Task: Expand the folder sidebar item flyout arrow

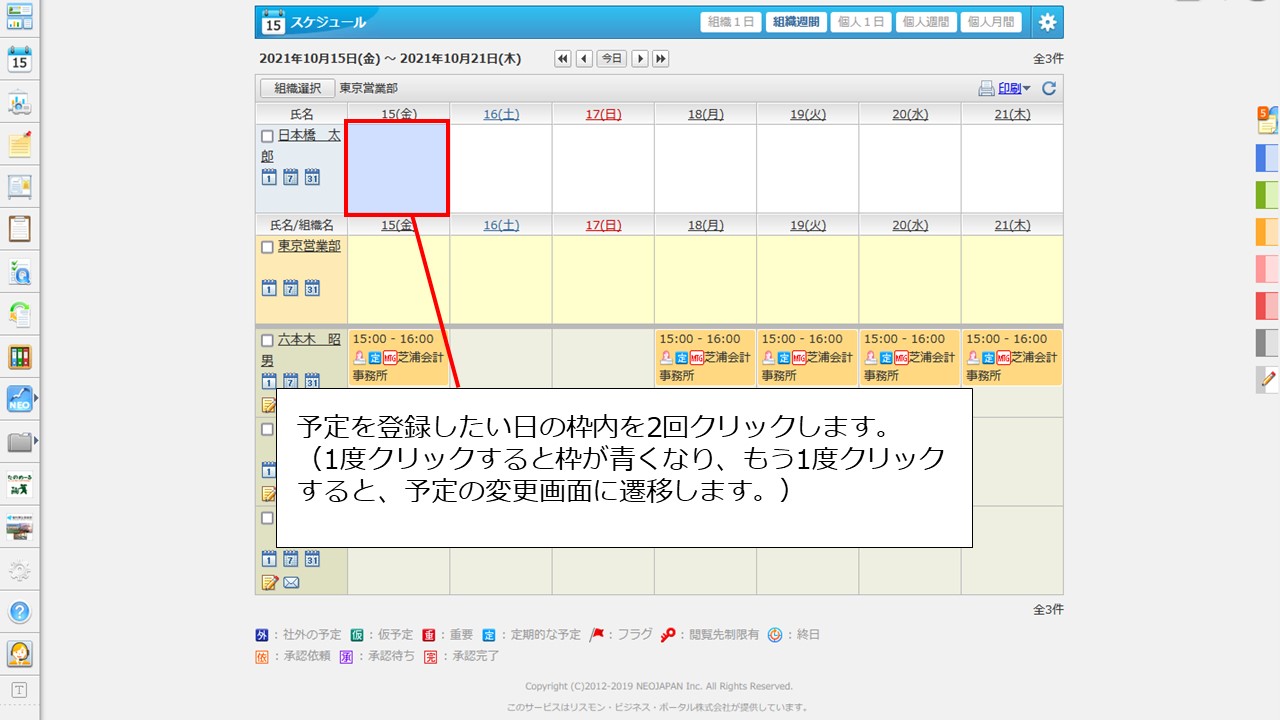Action: 36,440
